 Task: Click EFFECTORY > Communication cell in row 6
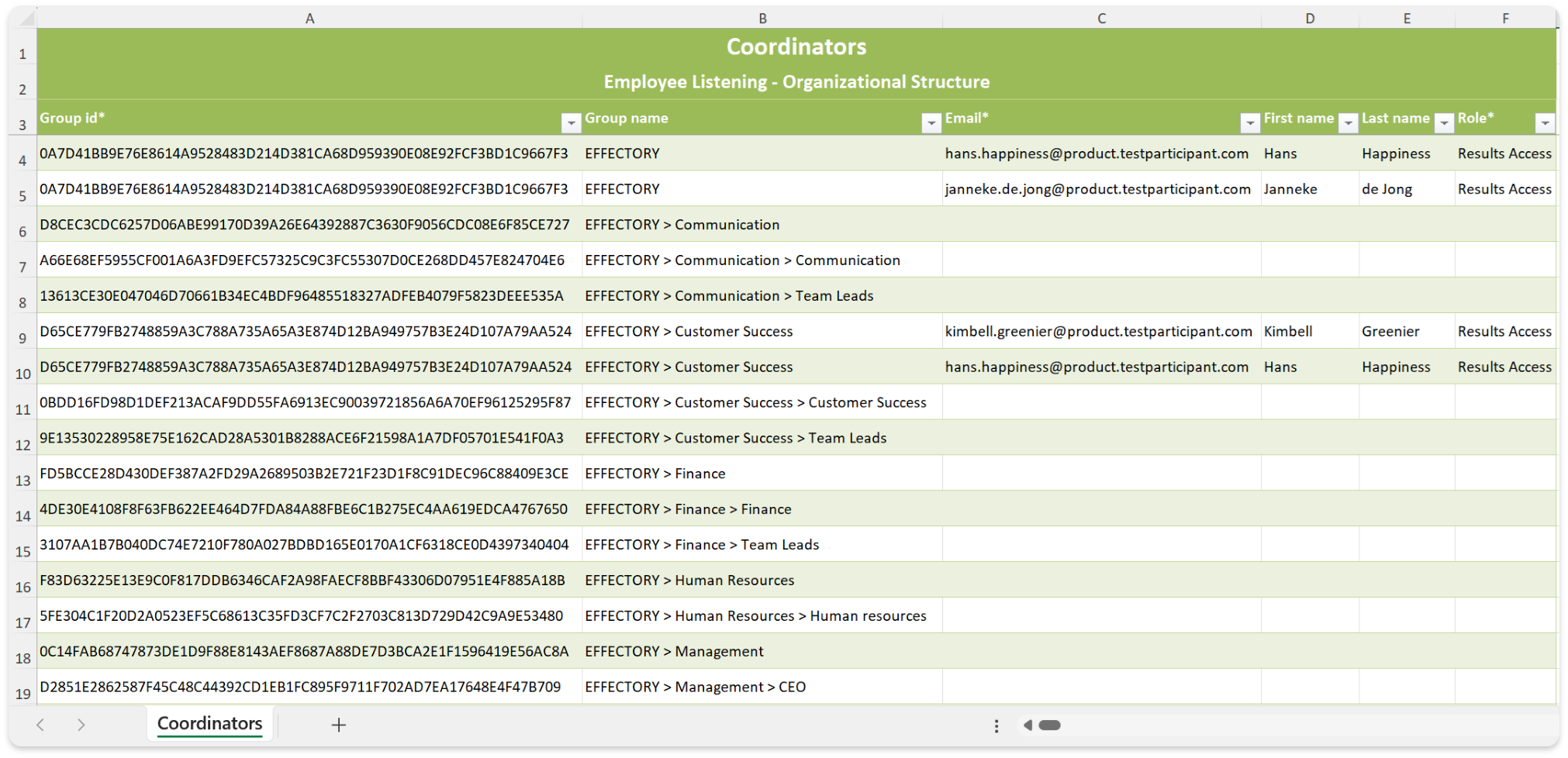(x=762, y=225)
